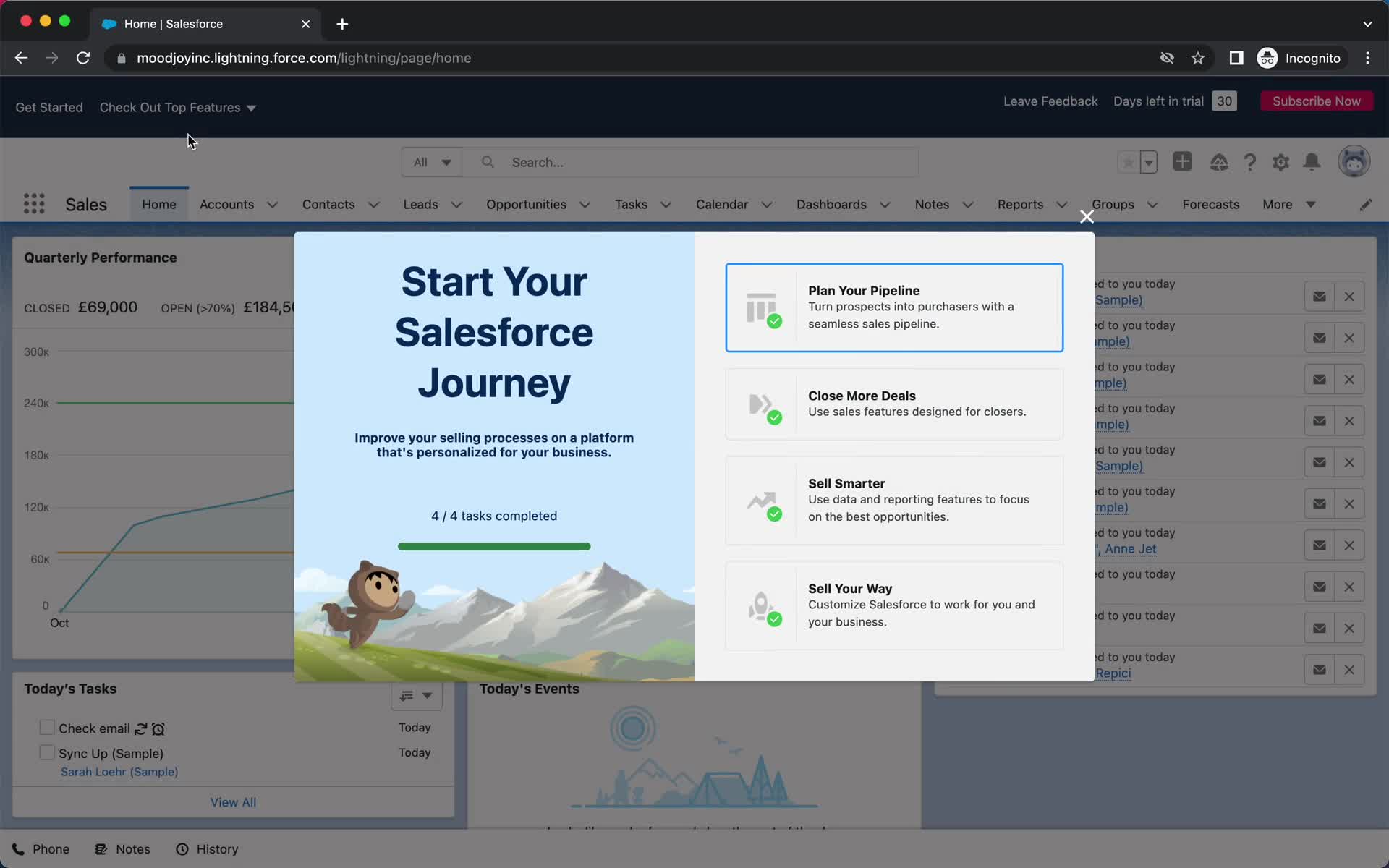Image resolution: width=1389 pixels, height=868 pixels.
Task: Open the View All tasks link
Action: pyautogui.click(x=233, y=802)
